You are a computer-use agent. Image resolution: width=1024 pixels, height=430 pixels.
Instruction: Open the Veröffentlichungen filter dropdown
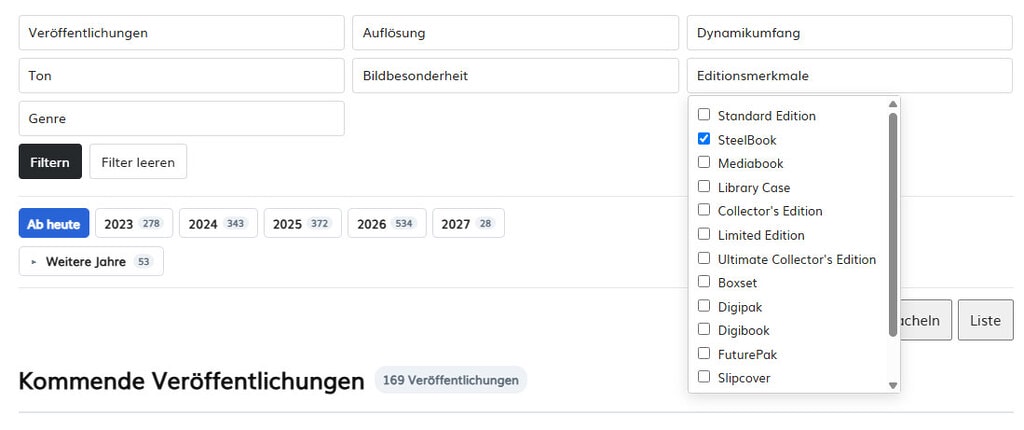pyautogui.click(x=182, y=33)
